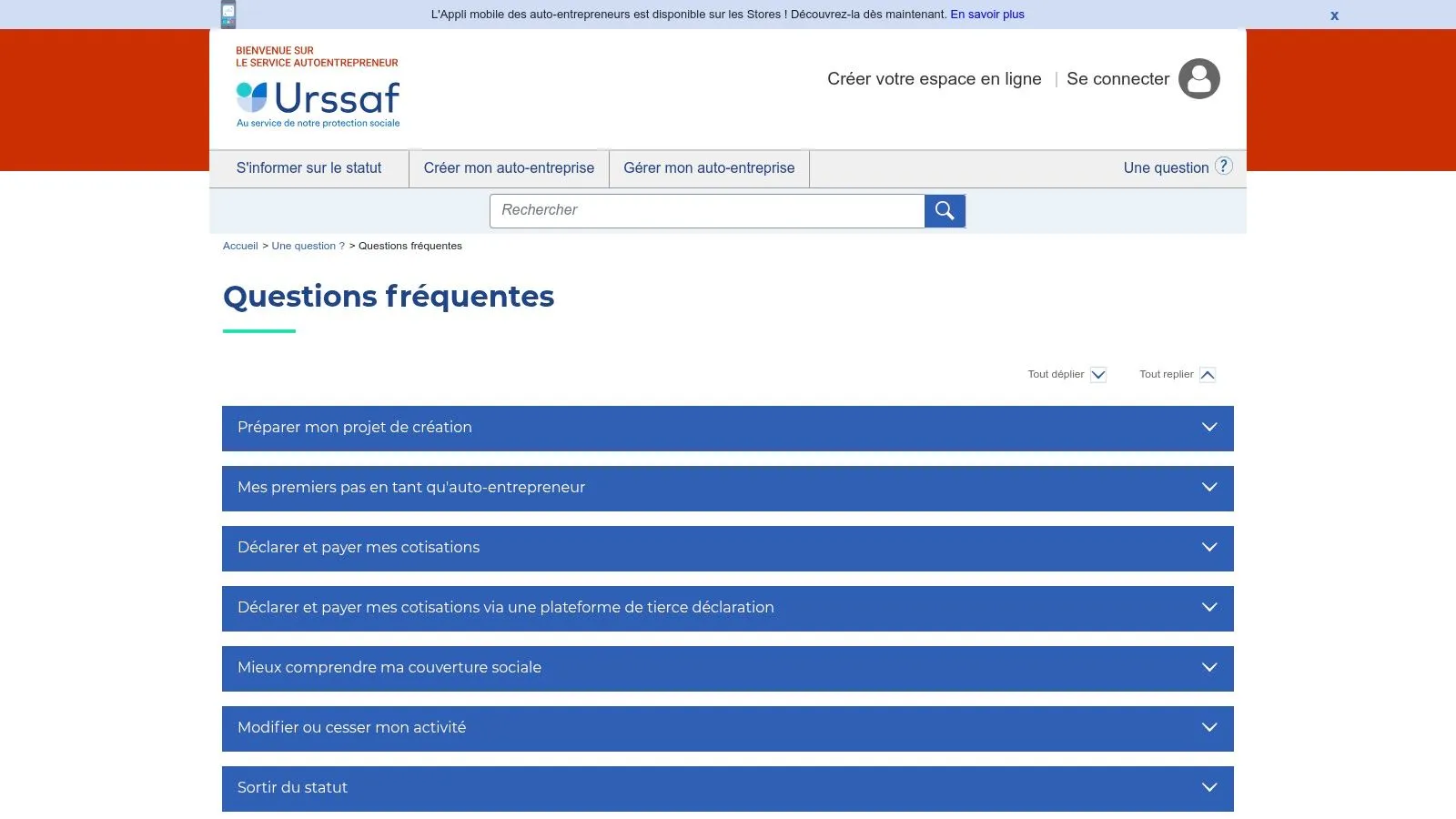
Task: Expand Mieux comprendre ma couverture sociale
Action: click(728, 669)
